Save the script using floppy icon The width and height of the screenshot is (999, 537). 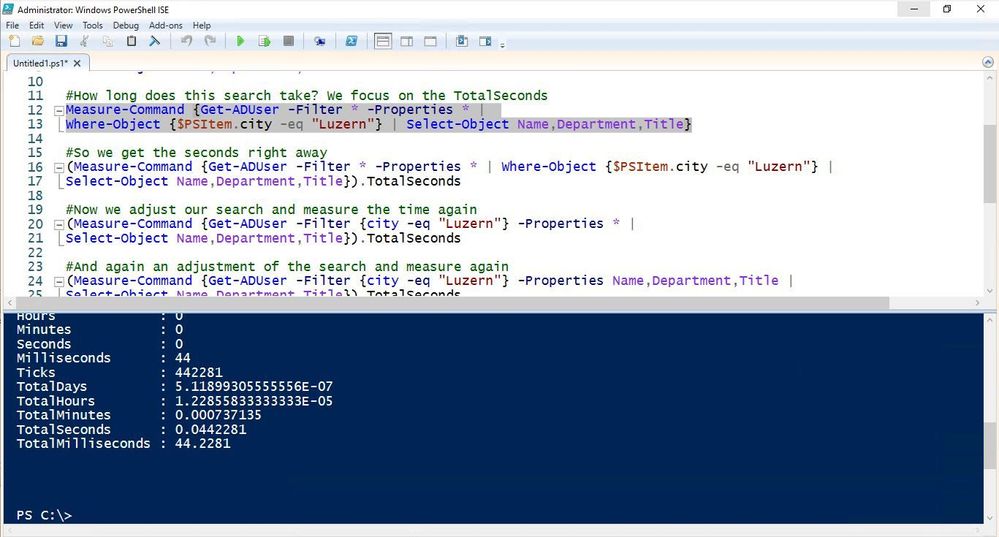[x=61, y=41]
